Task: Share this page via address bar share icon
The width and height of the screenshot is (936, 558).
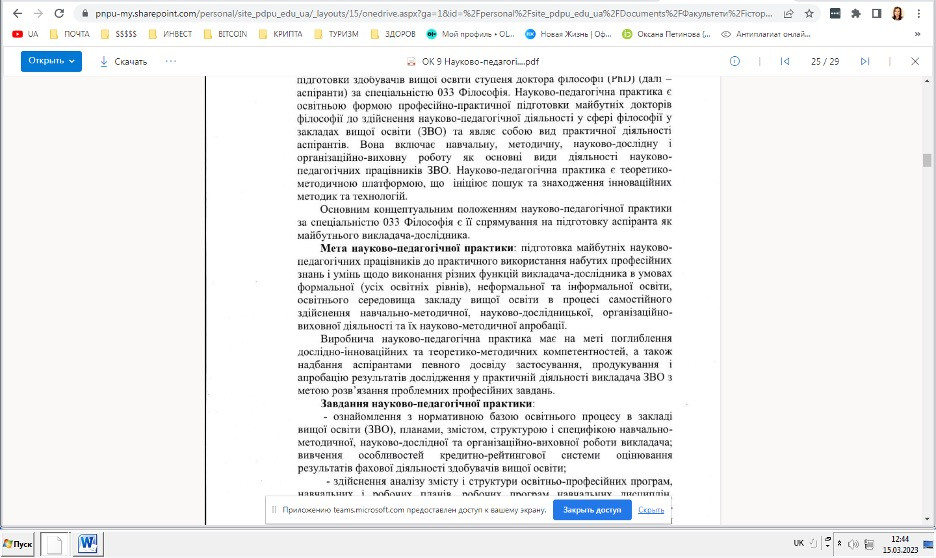Action: [x=789, y=13]
